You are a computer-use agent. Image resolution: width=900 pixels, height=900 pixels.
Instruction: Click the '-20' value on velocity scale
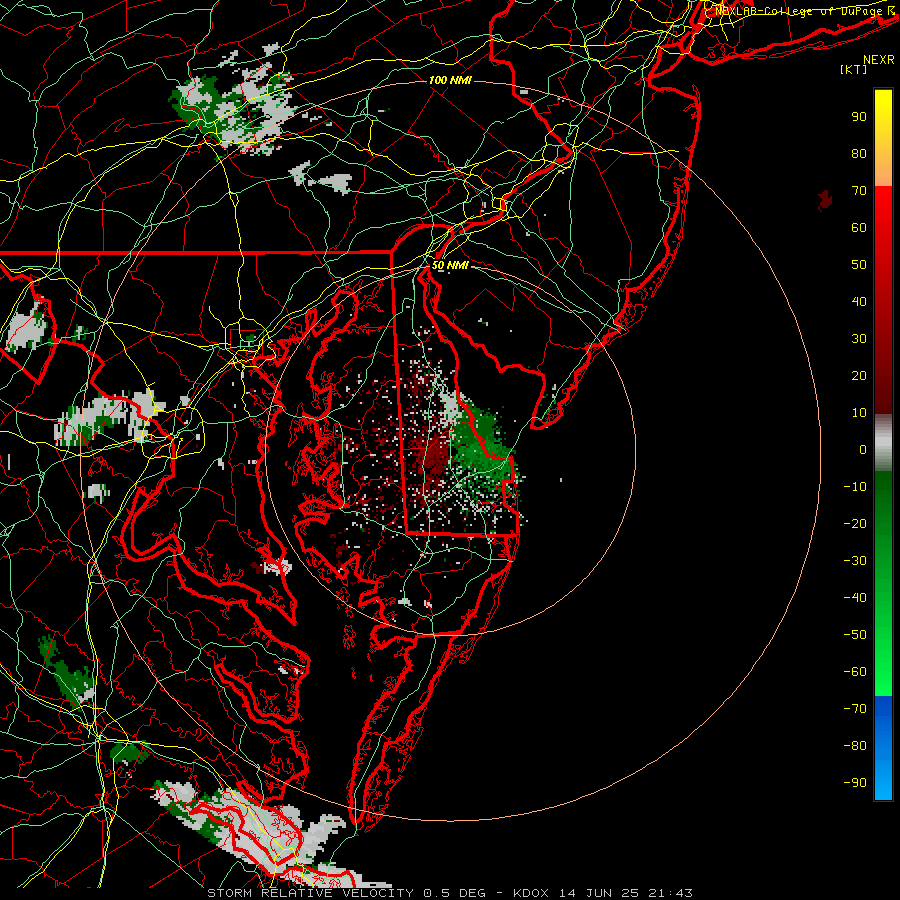[x=855, y=524]
